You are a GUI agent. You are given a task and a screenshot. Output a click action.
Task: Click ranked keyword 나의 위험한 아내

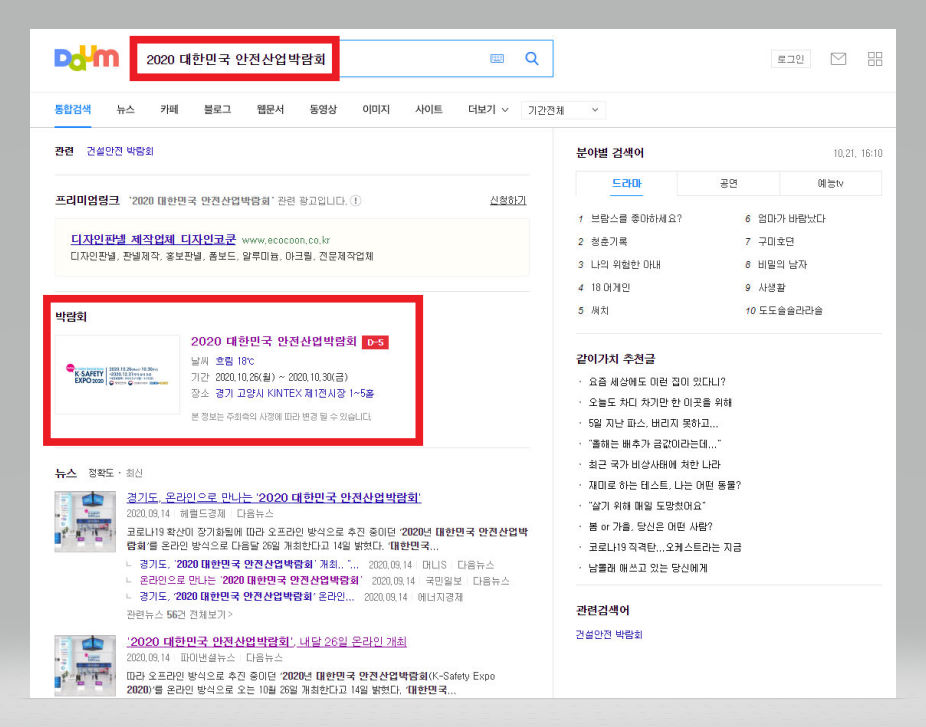coord(625,265)
